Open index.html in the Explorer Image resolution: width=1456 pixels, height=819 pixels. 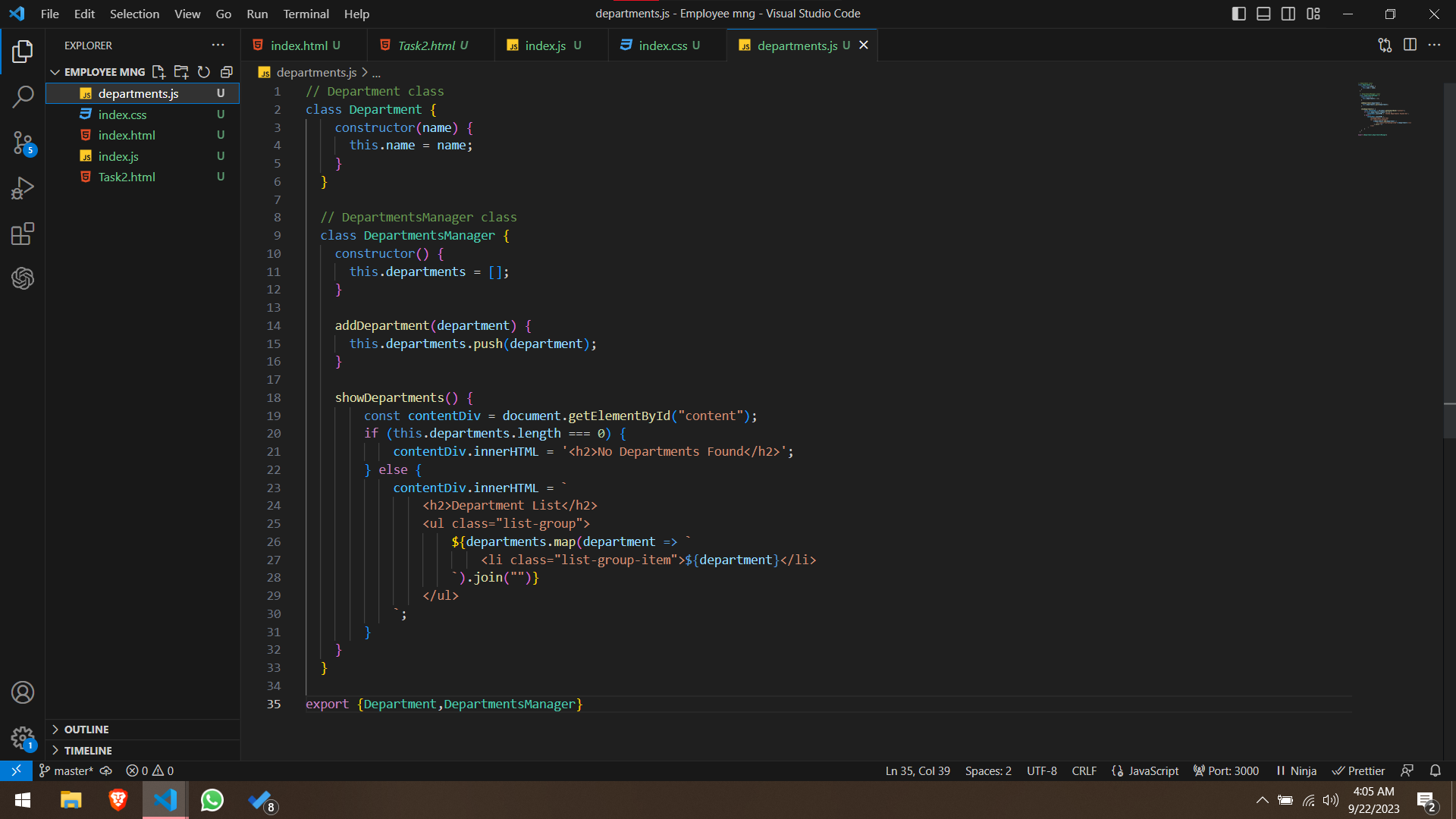pos(127,135)
